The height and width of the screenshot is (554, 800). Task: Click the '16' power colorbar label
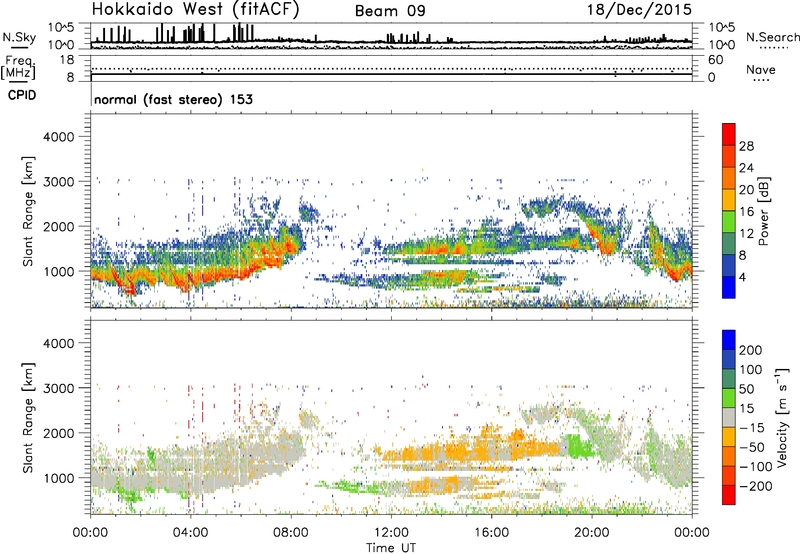(746, 211)
